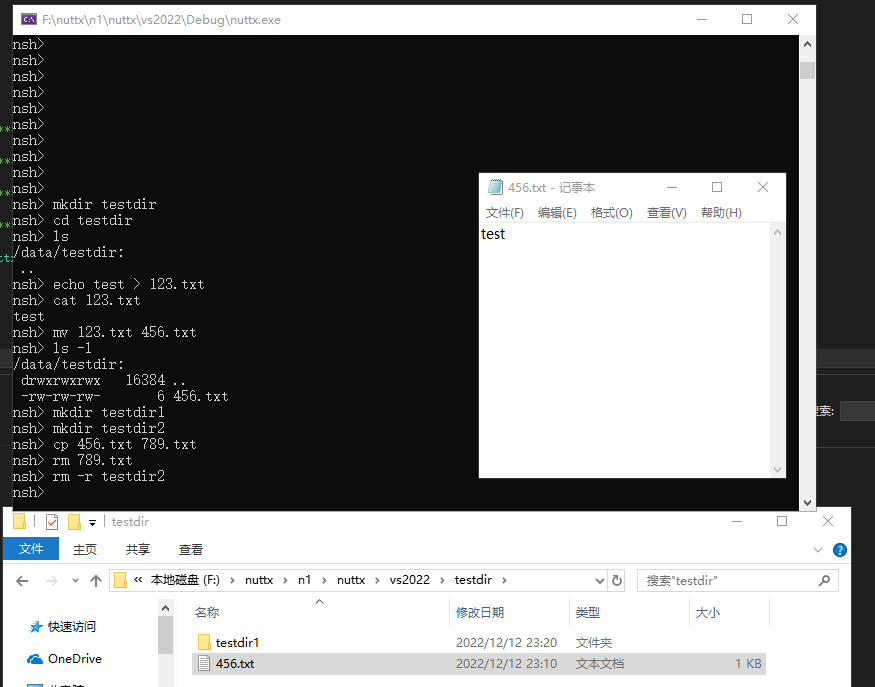Click n1 in address breadcrumb
The height and width of the screenshot is (687, 875).
[304, 580]
